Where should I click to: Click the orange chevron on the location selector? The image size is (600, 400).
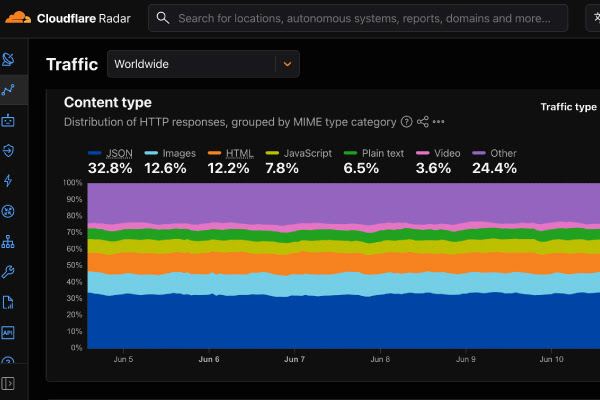(x=287, y=64)
